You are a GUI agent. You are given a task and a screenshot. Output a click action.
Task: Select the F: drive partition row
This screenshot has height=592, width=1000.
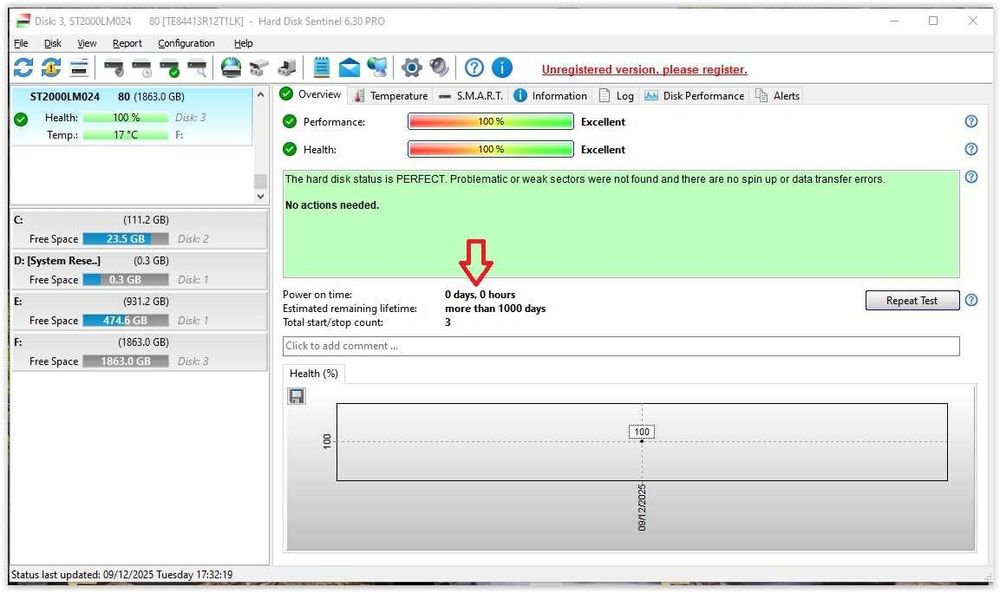point(139,352)
